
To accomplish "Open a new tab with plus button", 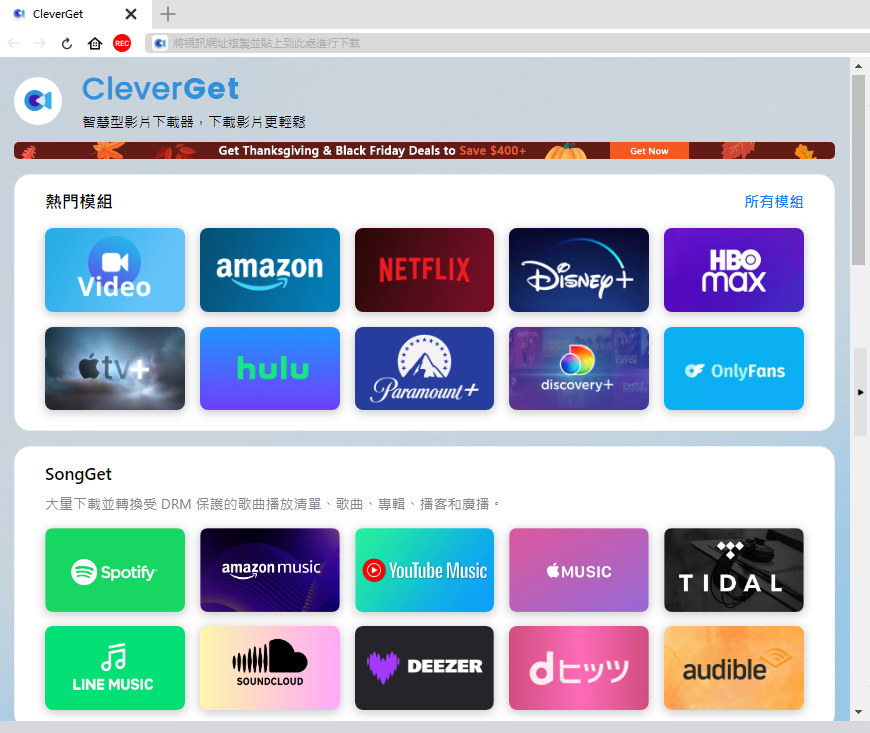I will click(168, 14).
